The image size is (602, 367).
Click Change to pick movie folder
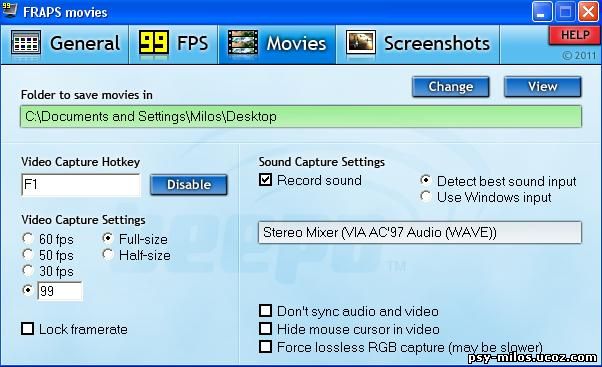click(x=451, y=87)
